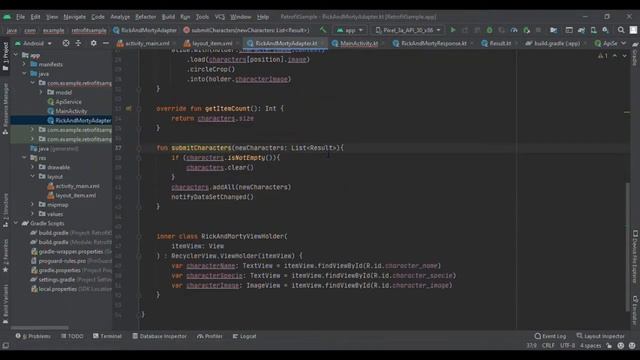Open the Event Log
The height and width of the screenshot is (360, 640).
click(x=550, y=336)
